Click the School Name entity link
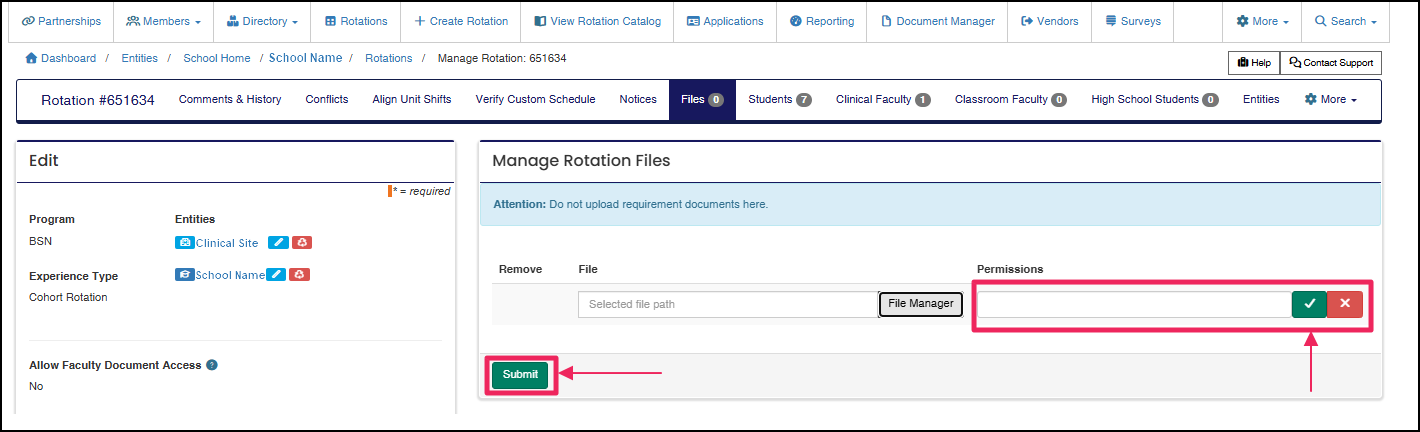 coord(230,275)
